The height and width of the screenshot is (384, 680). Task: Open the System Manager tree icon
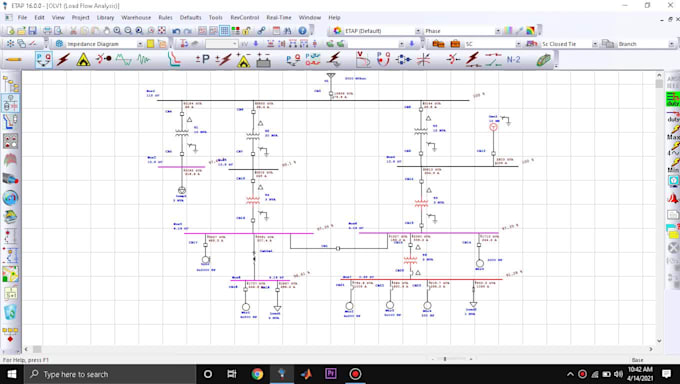point(10,84)
